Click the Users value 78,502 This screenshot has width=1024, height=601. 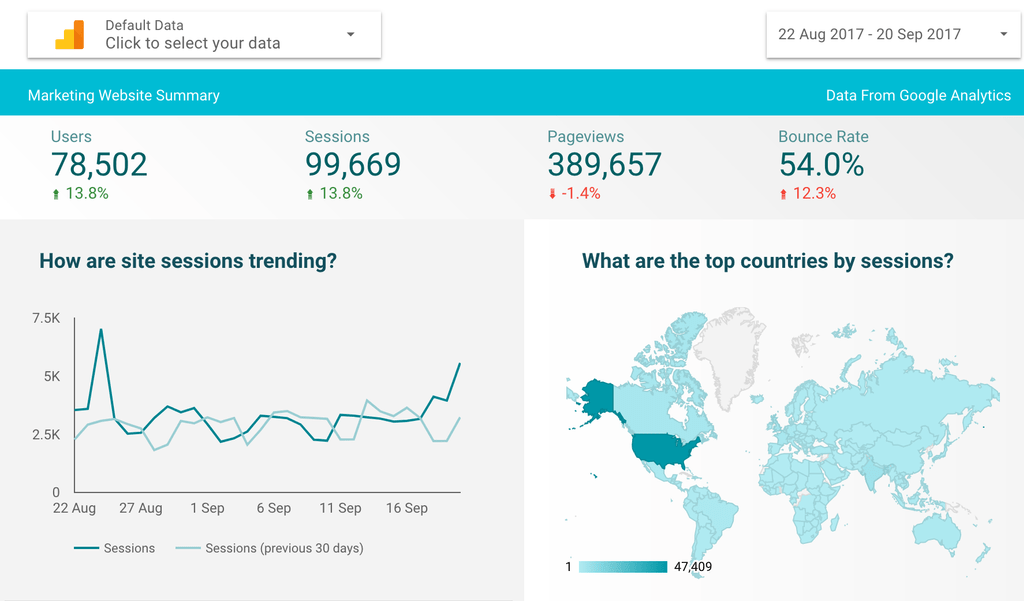[99, 165]
